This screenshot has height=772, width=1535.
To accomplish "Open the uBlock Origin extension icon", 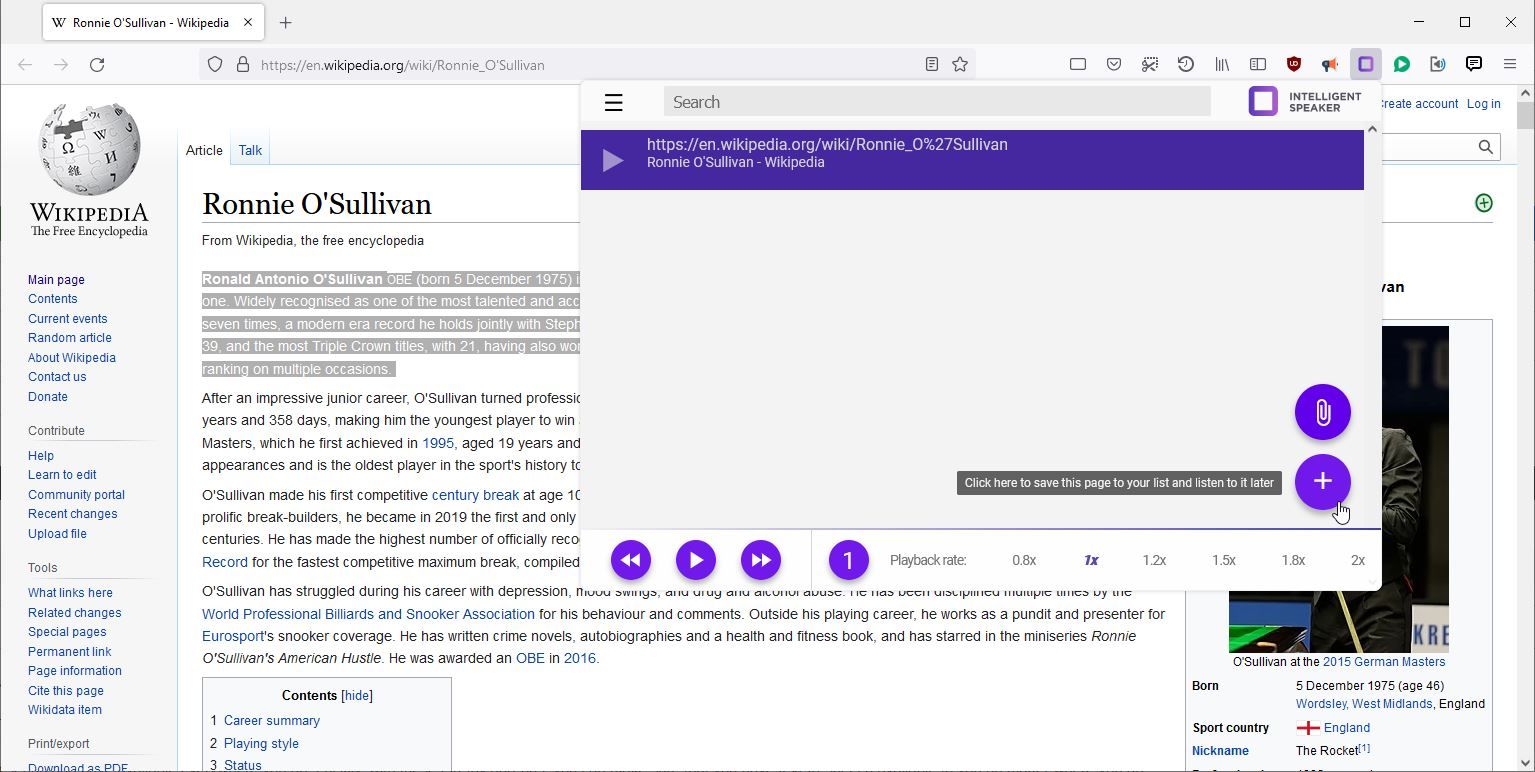I will 1293,64.
